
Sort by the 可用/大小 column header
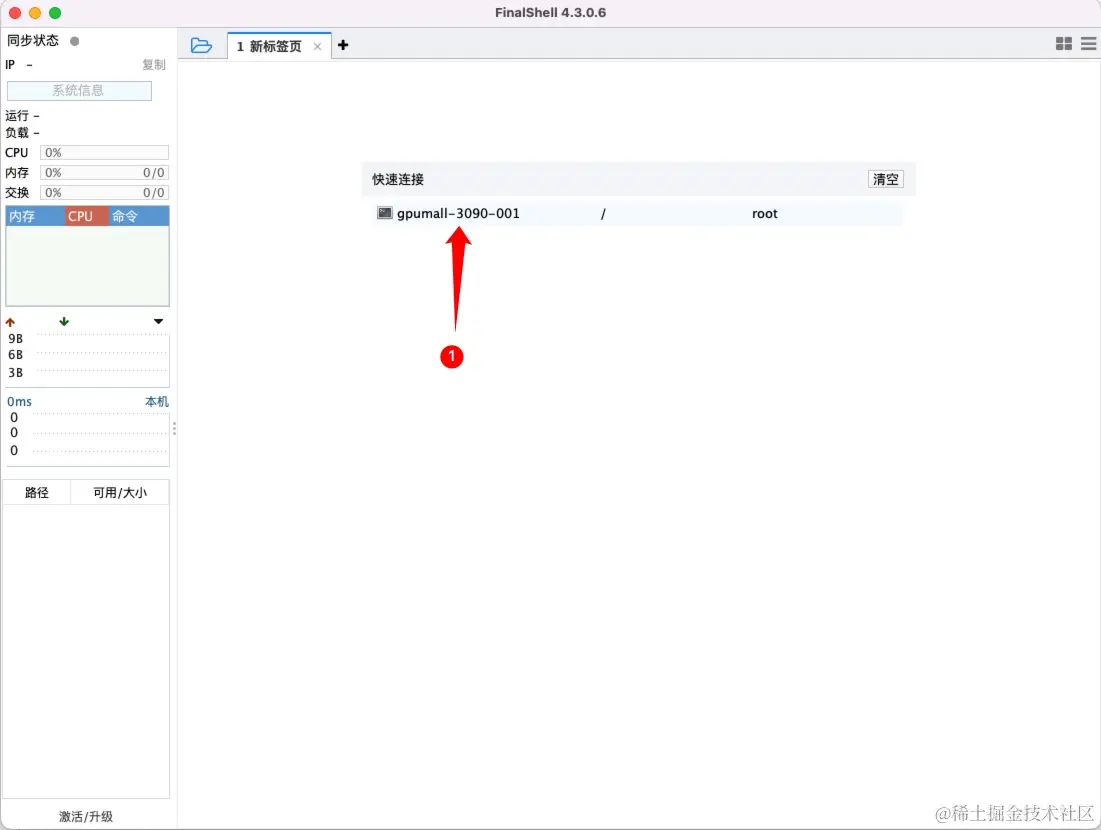pos(120,492)
